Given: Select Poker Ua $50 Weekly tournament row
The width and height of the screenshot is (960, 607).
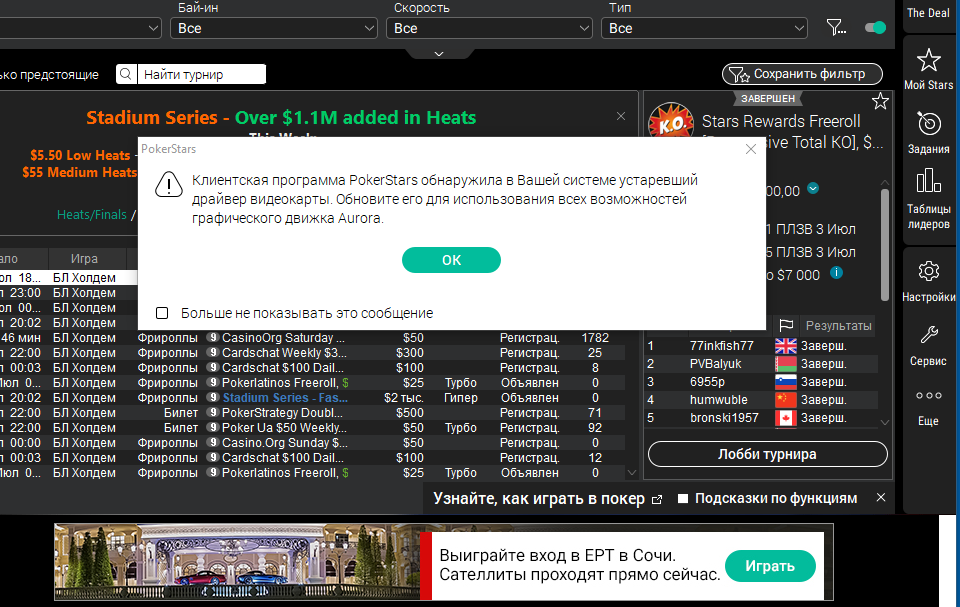Looking at the screenshot, I should tap(312, 428).
